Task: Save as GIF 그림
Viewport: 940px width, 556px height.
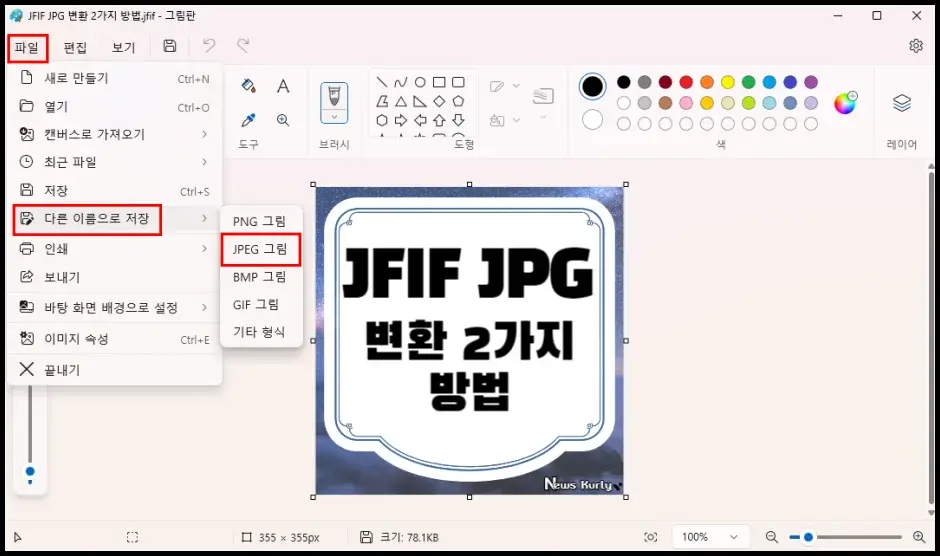Action: [260, 305]
